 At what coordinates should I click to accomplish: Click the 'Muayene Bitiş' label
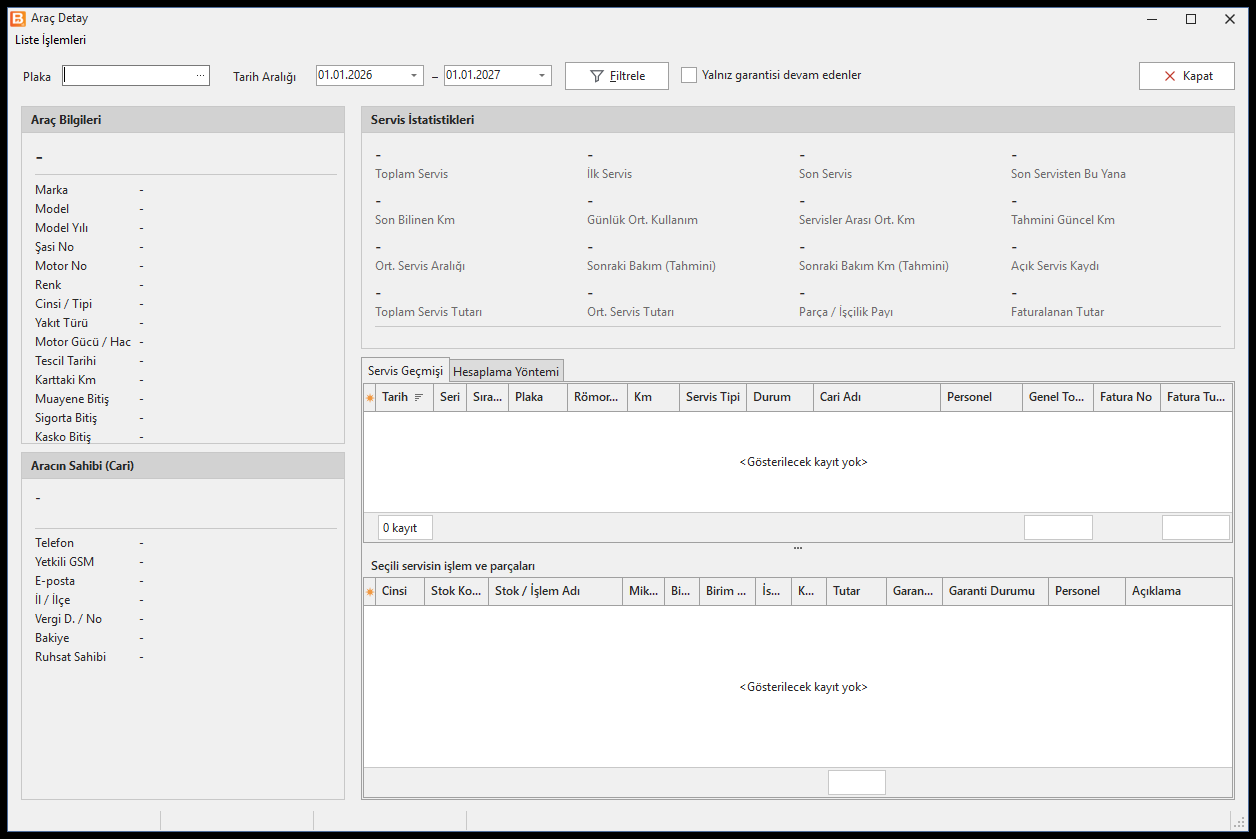72,399
